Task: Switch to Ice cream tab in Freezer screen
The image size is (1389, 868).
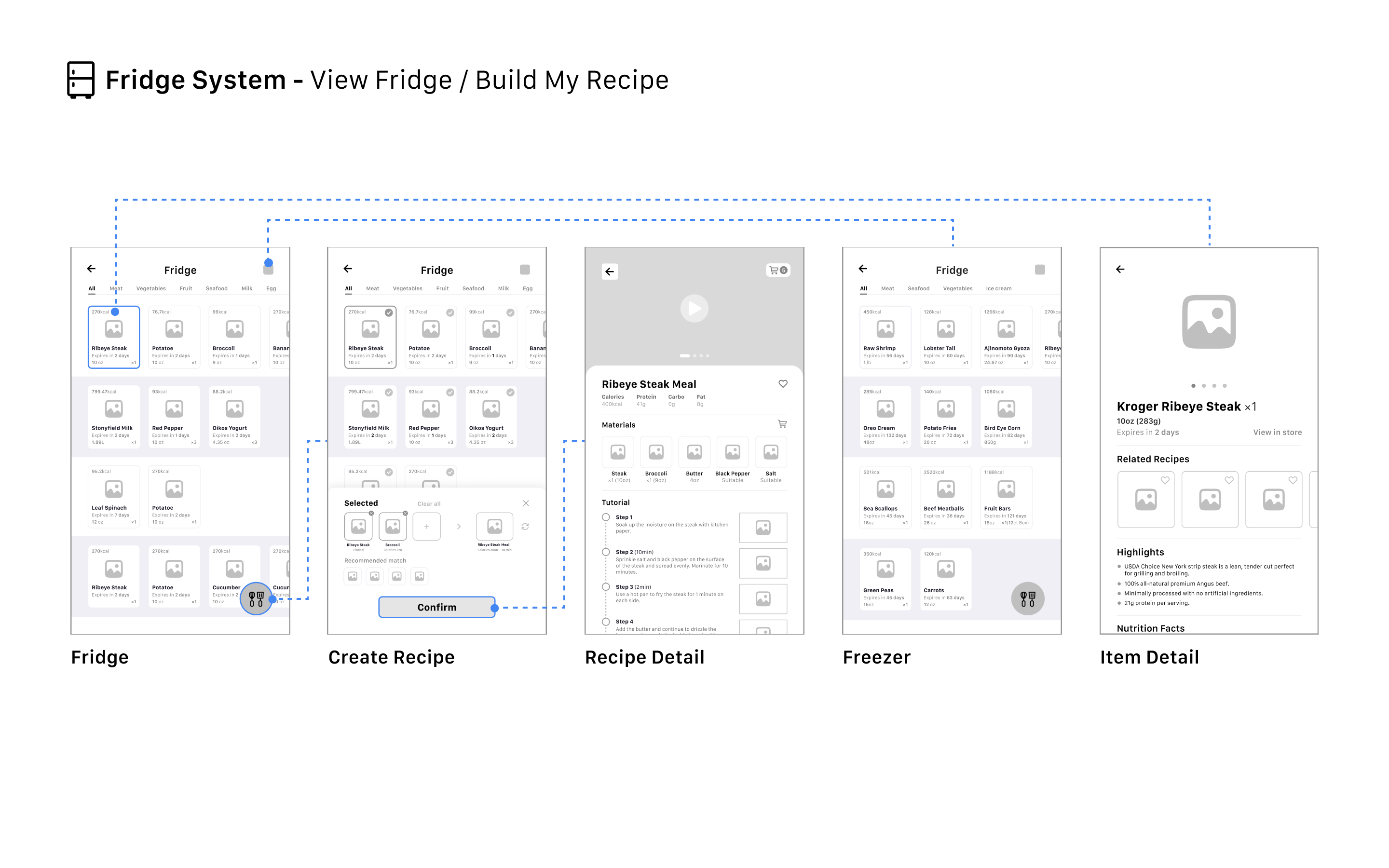Action: coord(998,289)
